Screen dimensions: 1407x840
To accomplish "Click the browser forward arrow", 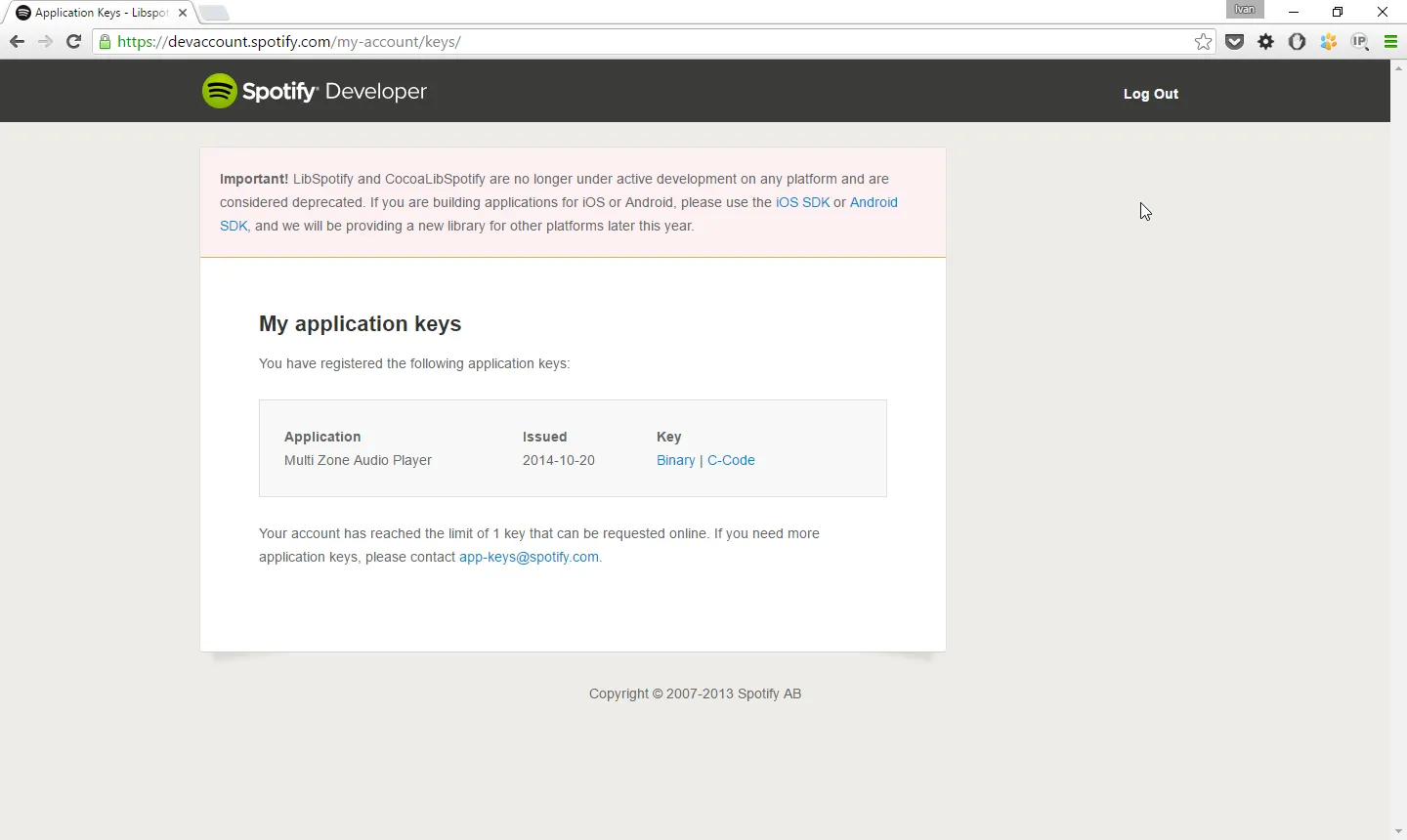I will pos(45,42).
